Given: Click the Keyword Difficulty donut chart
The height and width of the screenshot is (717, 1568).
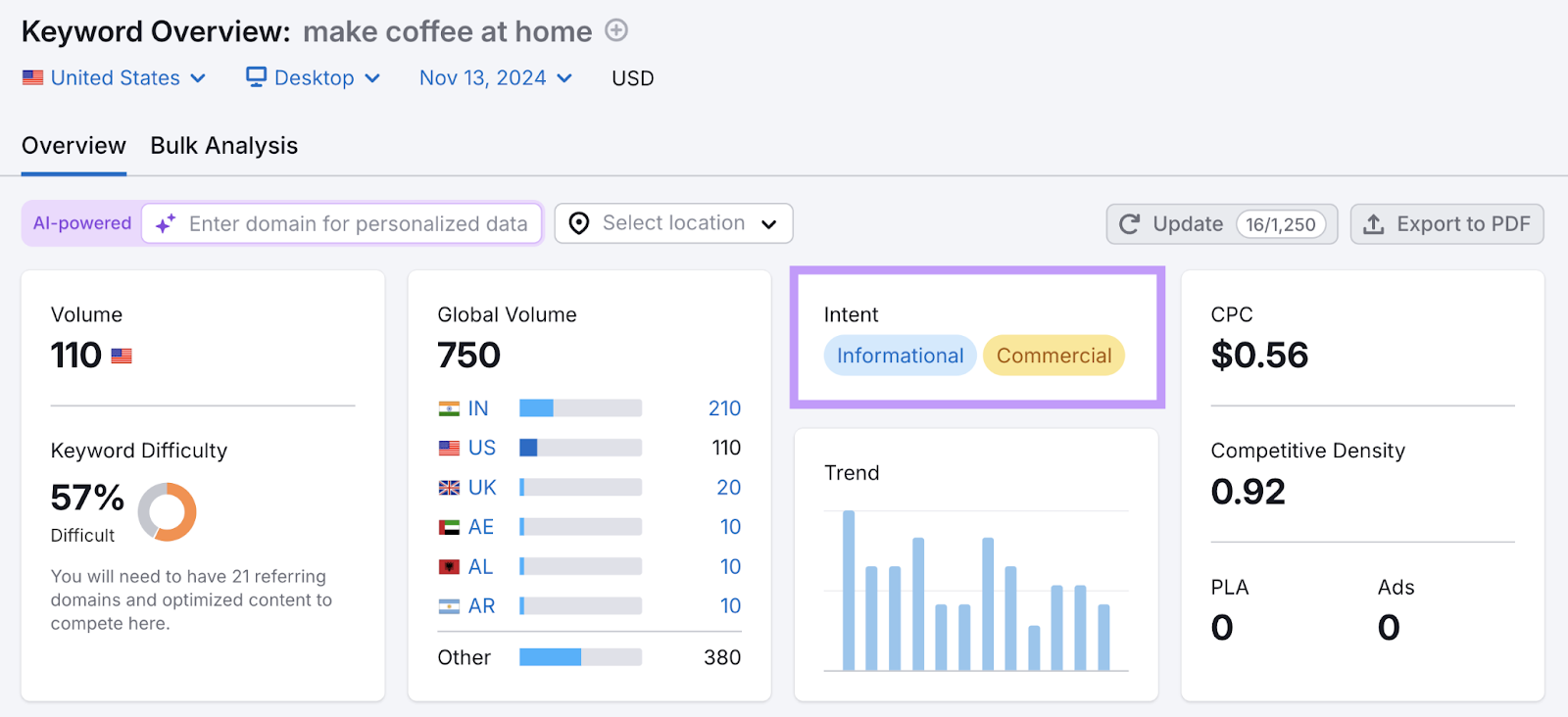Looking at the screenshot, I should [168, 511].
